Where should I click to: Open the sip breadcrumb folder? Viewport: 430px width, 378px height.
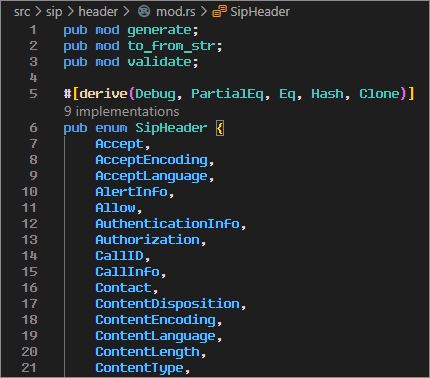(54, 12)
